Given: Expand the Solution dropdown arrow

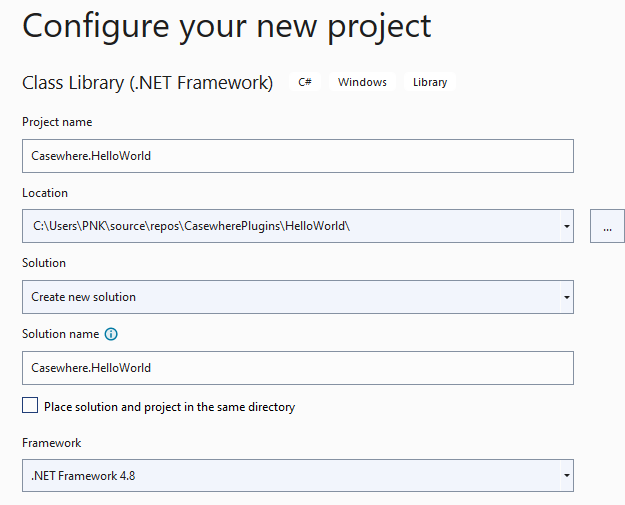Looking at the screenshot, I should [x=566, y=297].
